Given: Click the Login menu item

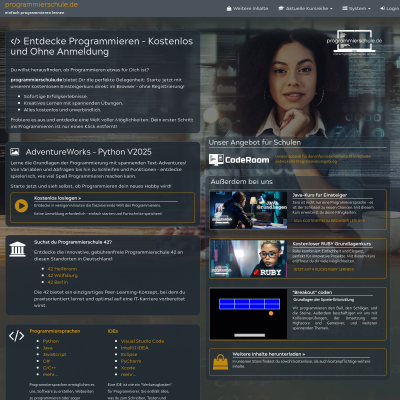Looking at the screenshot, I should (389, 8).
